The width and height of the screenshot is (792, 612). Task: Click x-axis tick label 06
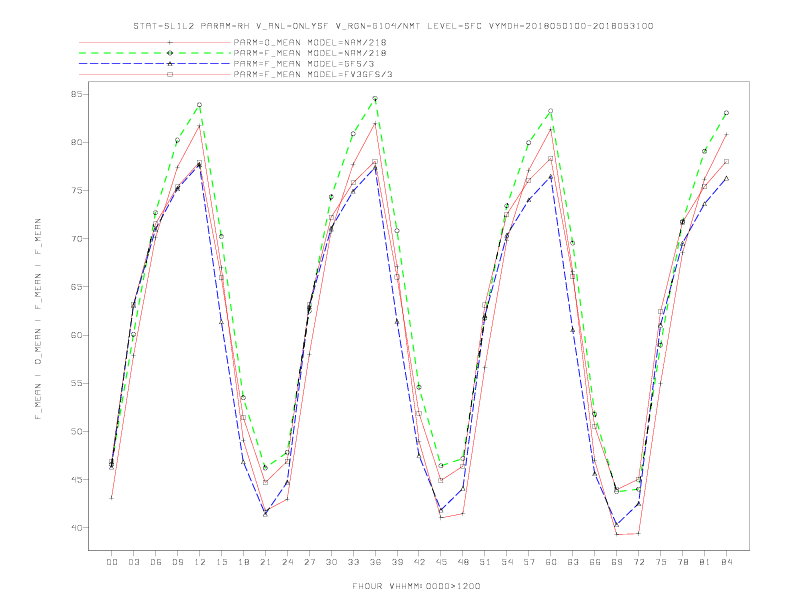point(156,562)
